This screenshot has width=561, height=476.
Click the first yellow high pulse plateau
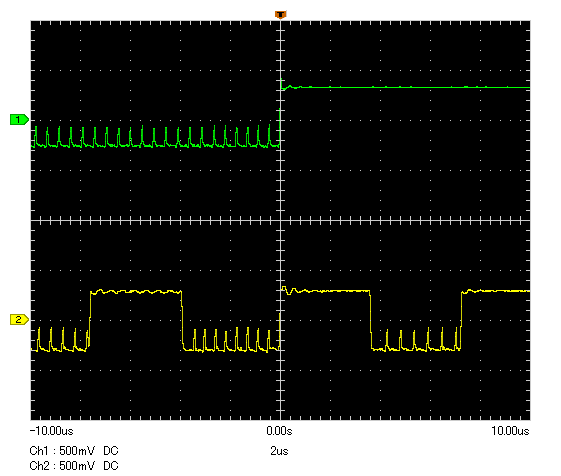coord(136,292)
